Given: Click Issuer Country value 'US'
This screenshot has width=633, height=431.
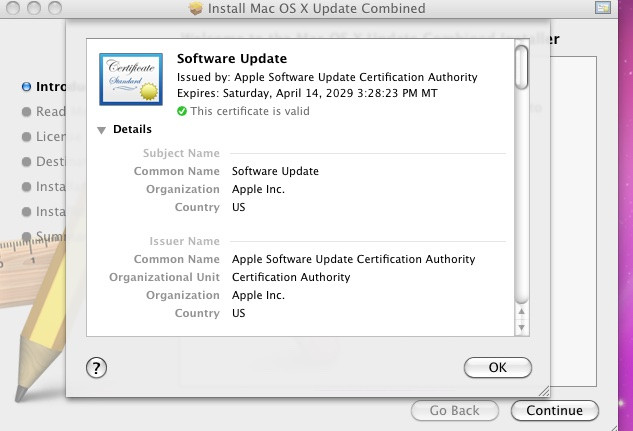Looking at the screenshot, I should pos(238,313).
